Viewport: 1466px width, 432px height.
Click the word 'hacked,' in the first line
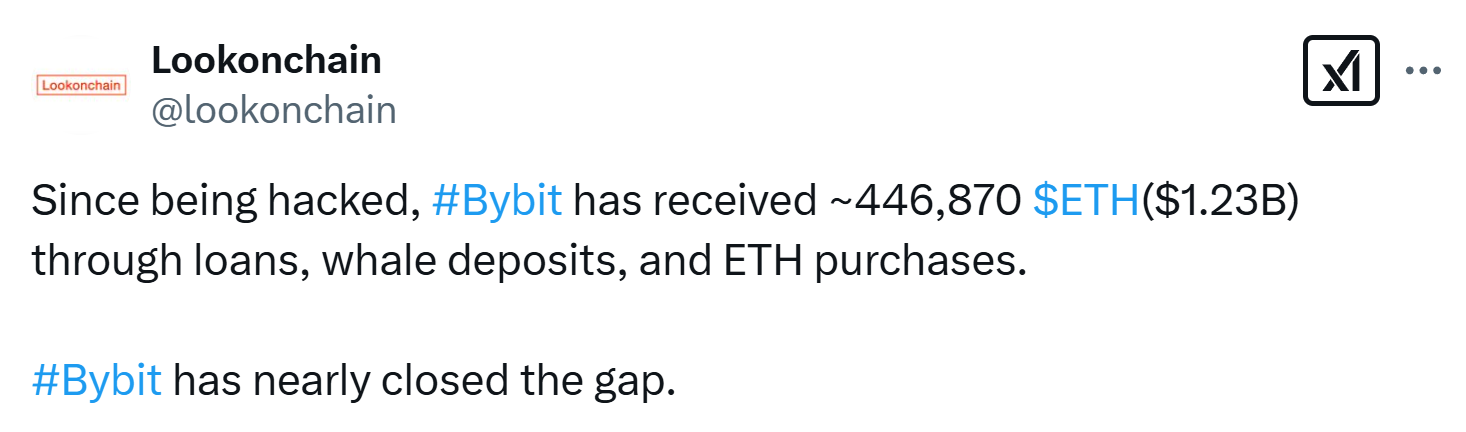345,203
